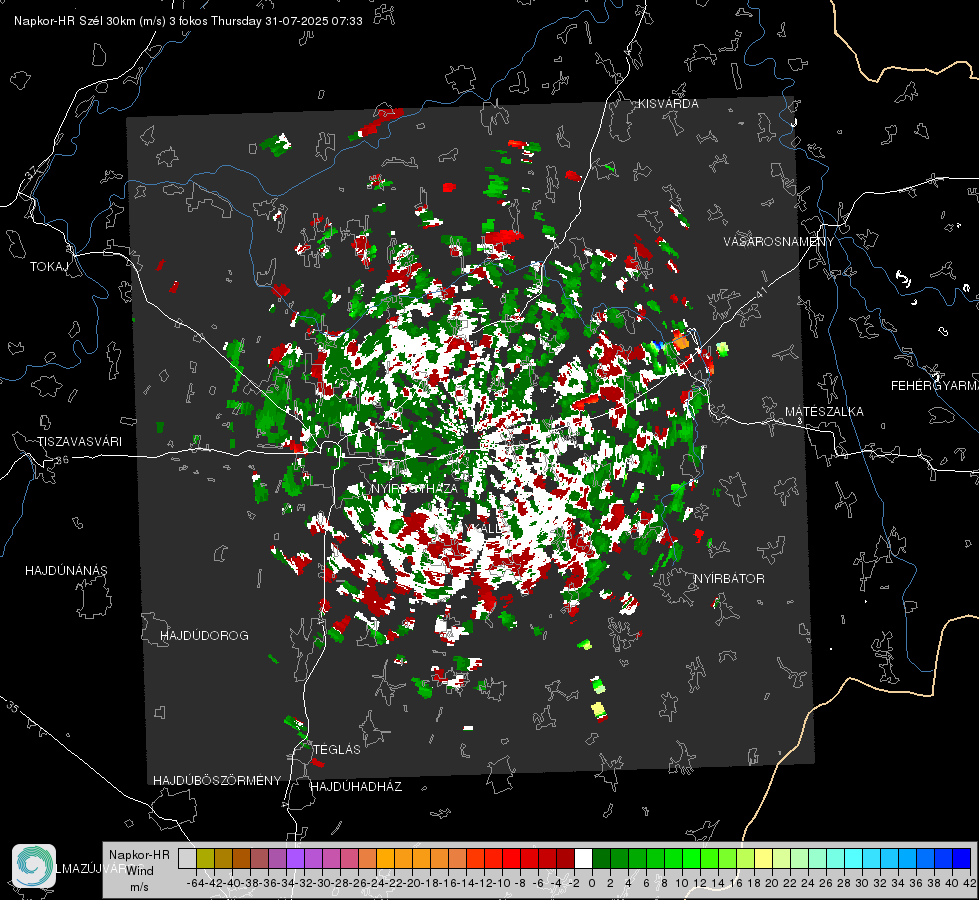
Task: Click the HAJDÚNÁNÁS town label
Action: 66,571
